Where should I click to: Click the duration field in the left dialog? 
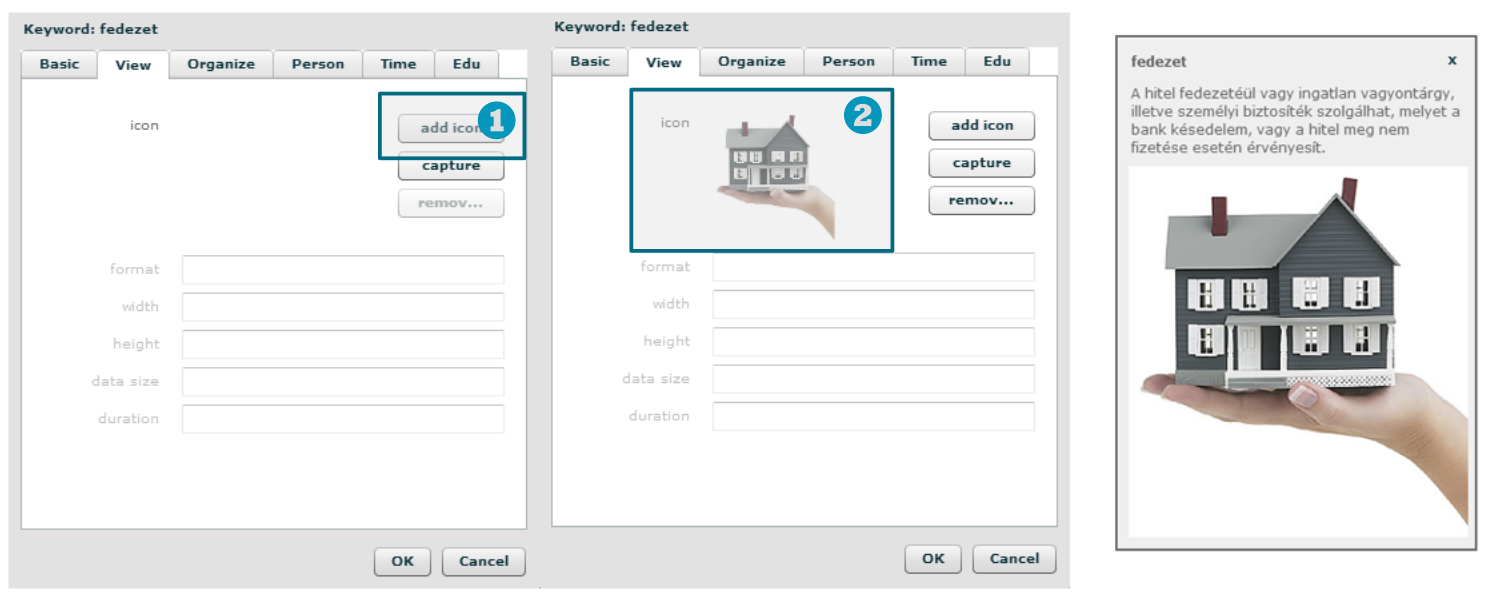tap(343, 419)
